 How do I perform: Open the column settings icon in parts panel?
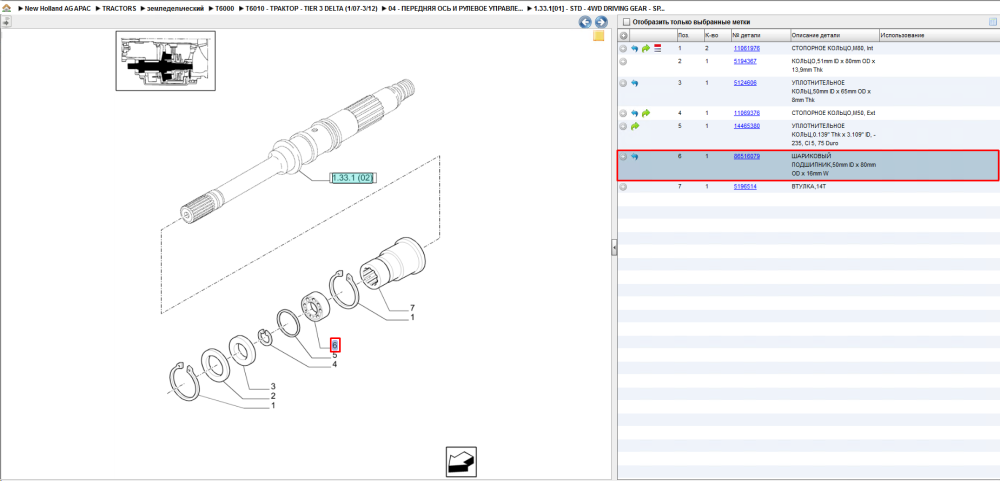[992, 22]
